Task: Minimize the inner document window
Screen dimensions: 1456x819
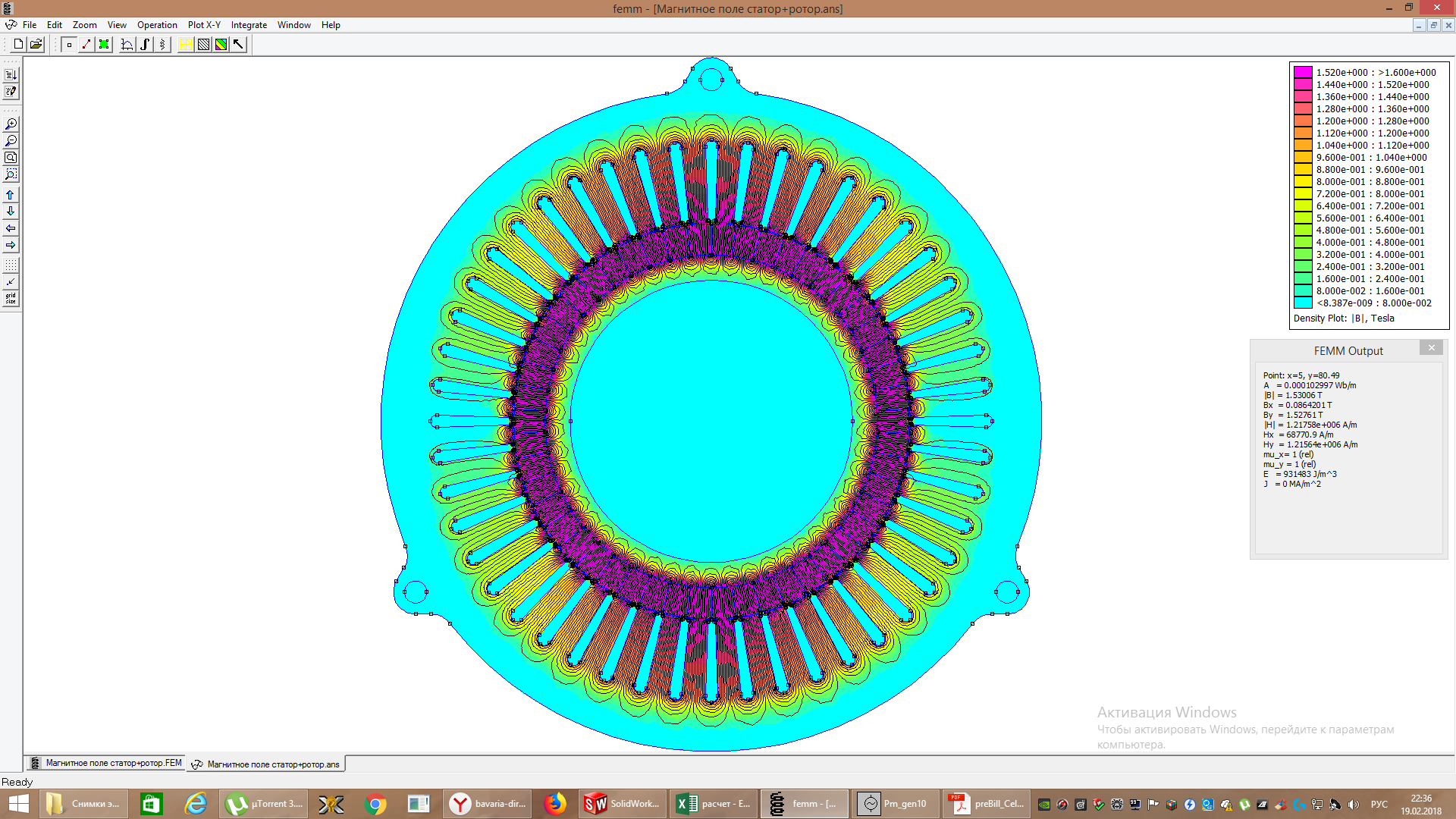Action: tap(1419, 25)
